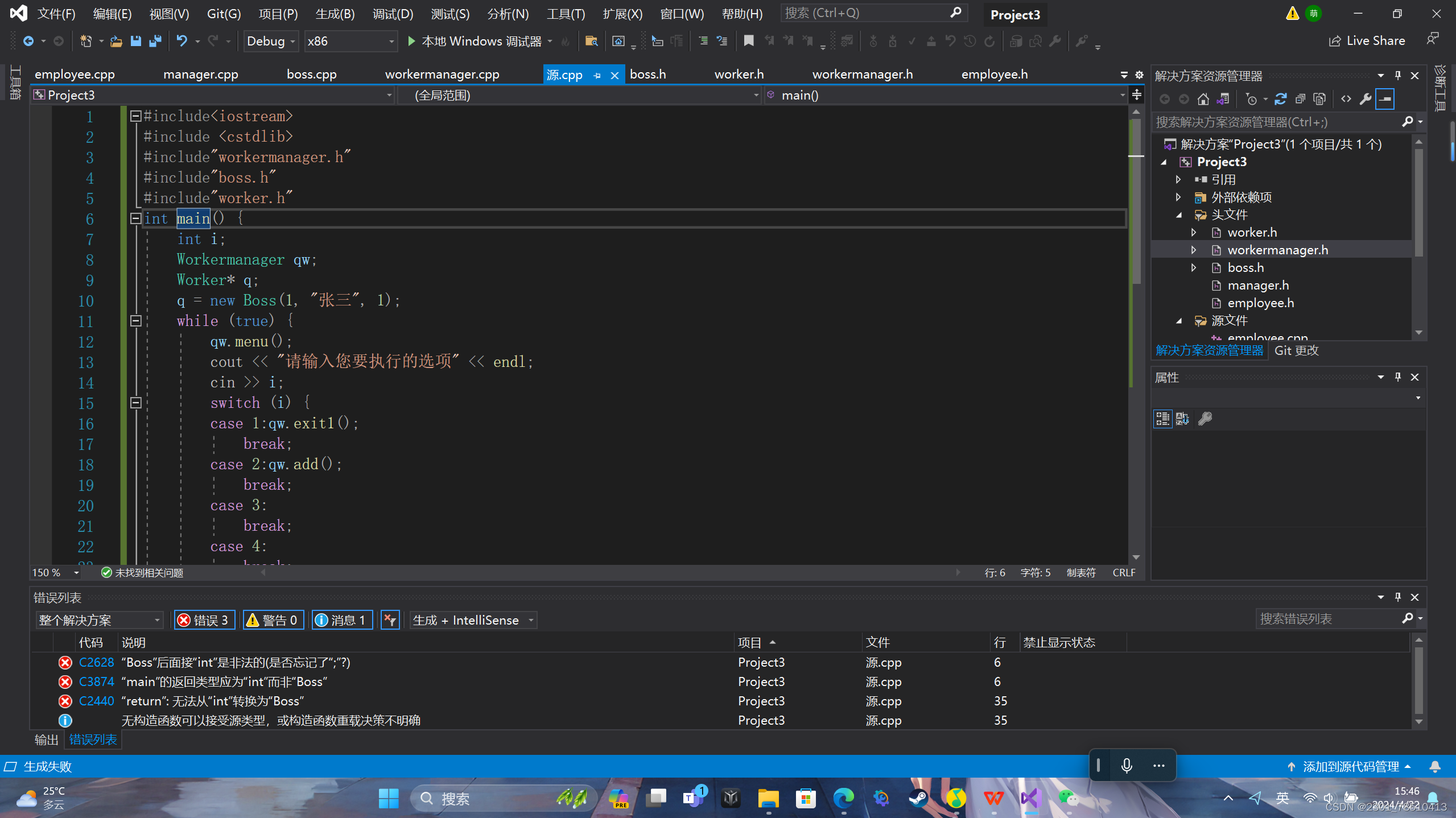Open the notifications bell in status bar

(1435, 767)
